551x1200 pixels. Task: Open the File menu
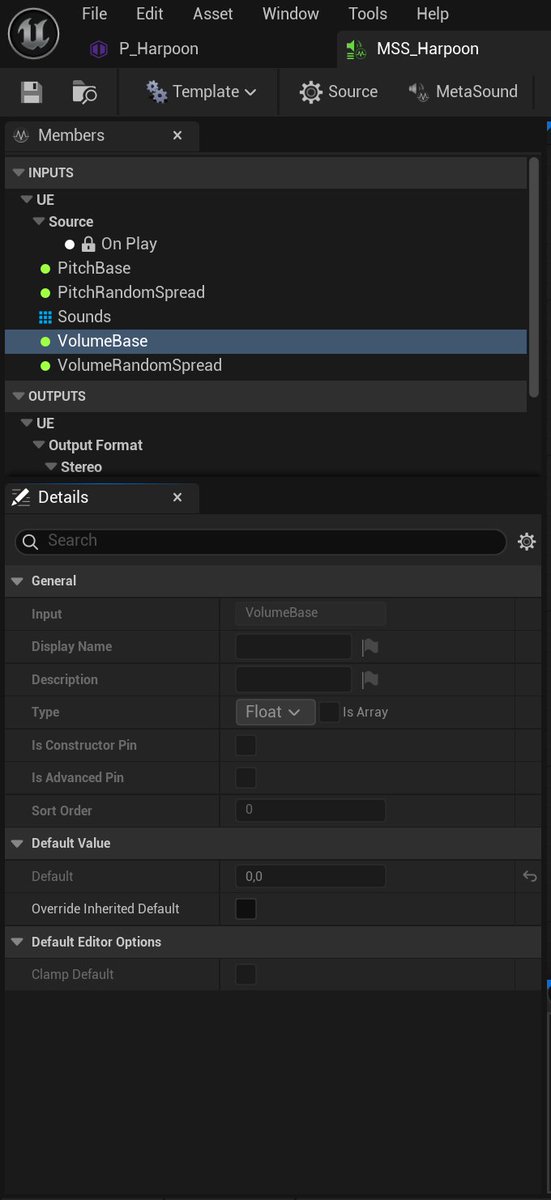click(x=94, y=14)
